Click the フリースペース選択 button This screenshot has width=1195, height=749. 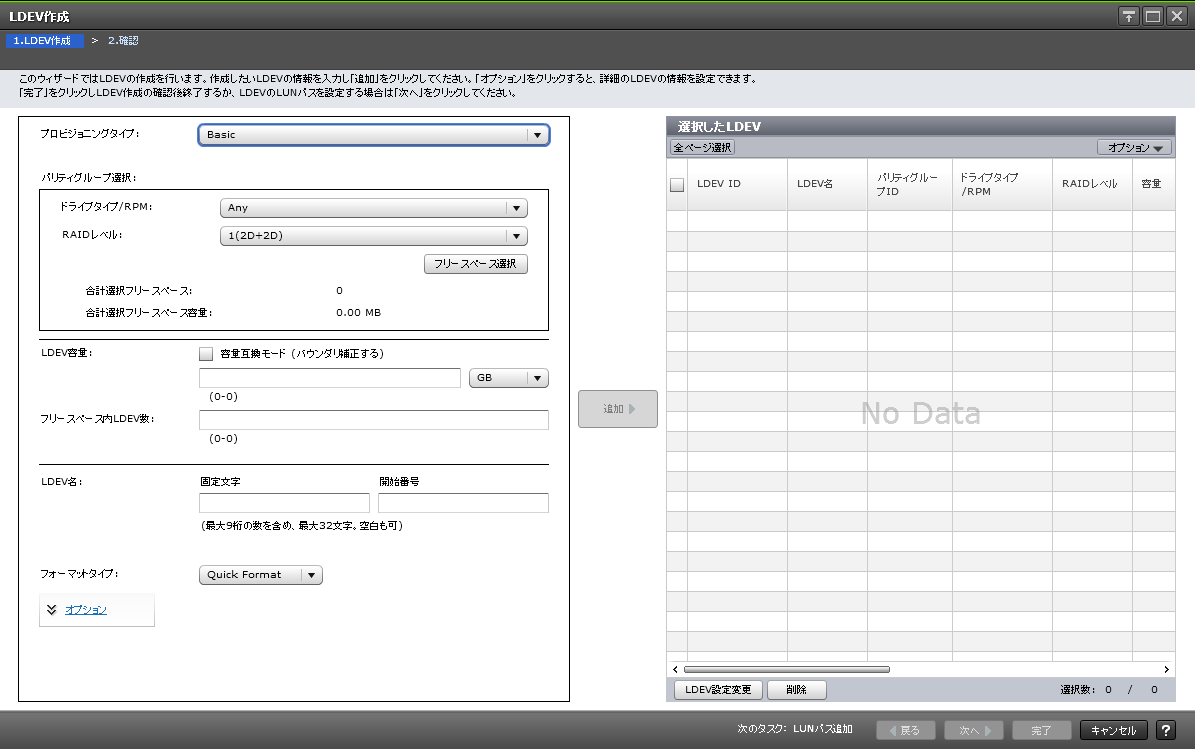coord(475,264)
